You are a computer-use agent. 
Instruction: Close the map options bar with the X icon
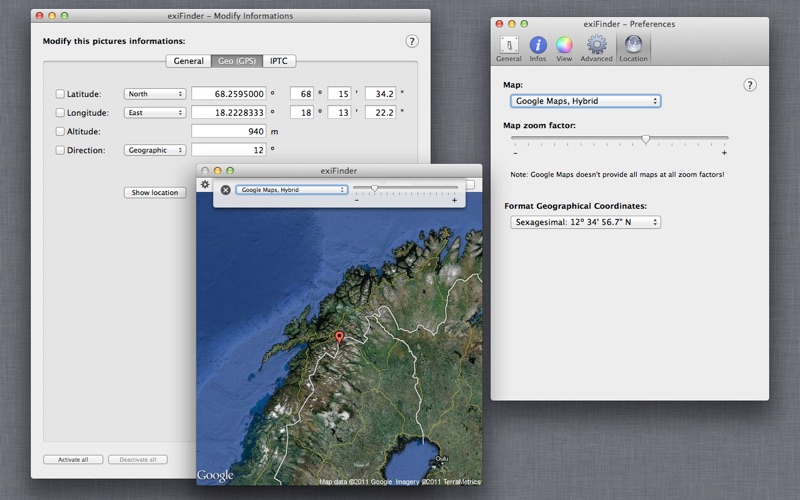(226, 190)
